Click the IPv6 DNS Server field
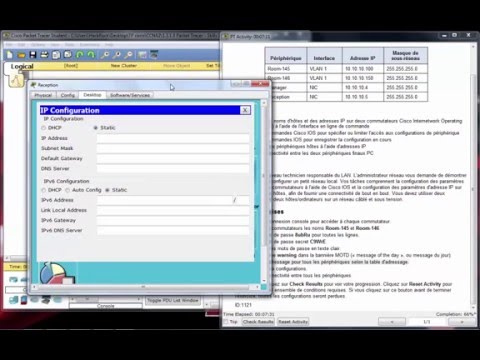This screenshot has height=360, width=480. coord(173,231)
